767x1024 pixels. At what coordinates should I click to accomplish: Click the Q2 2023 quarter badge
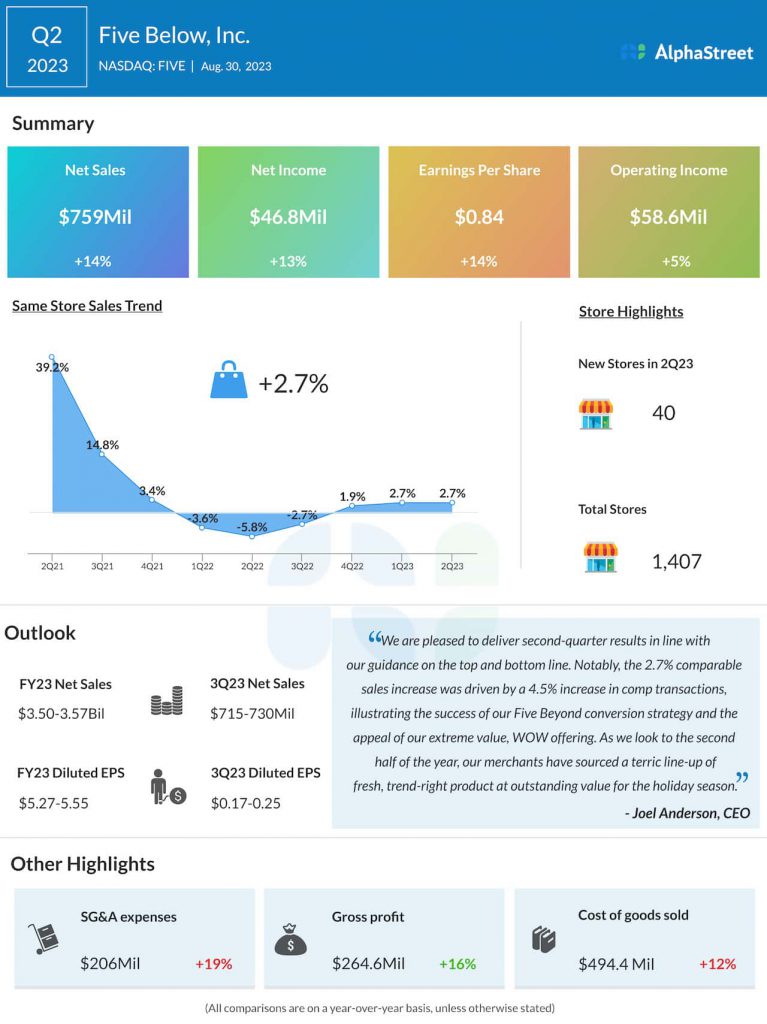coord(47,49)
